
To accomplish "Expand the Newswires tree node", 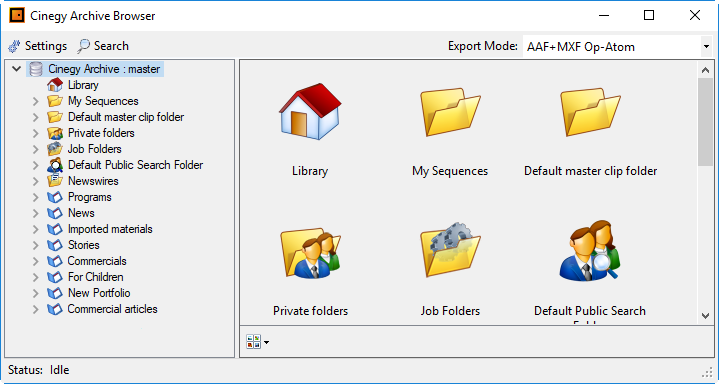I will 36,181.
